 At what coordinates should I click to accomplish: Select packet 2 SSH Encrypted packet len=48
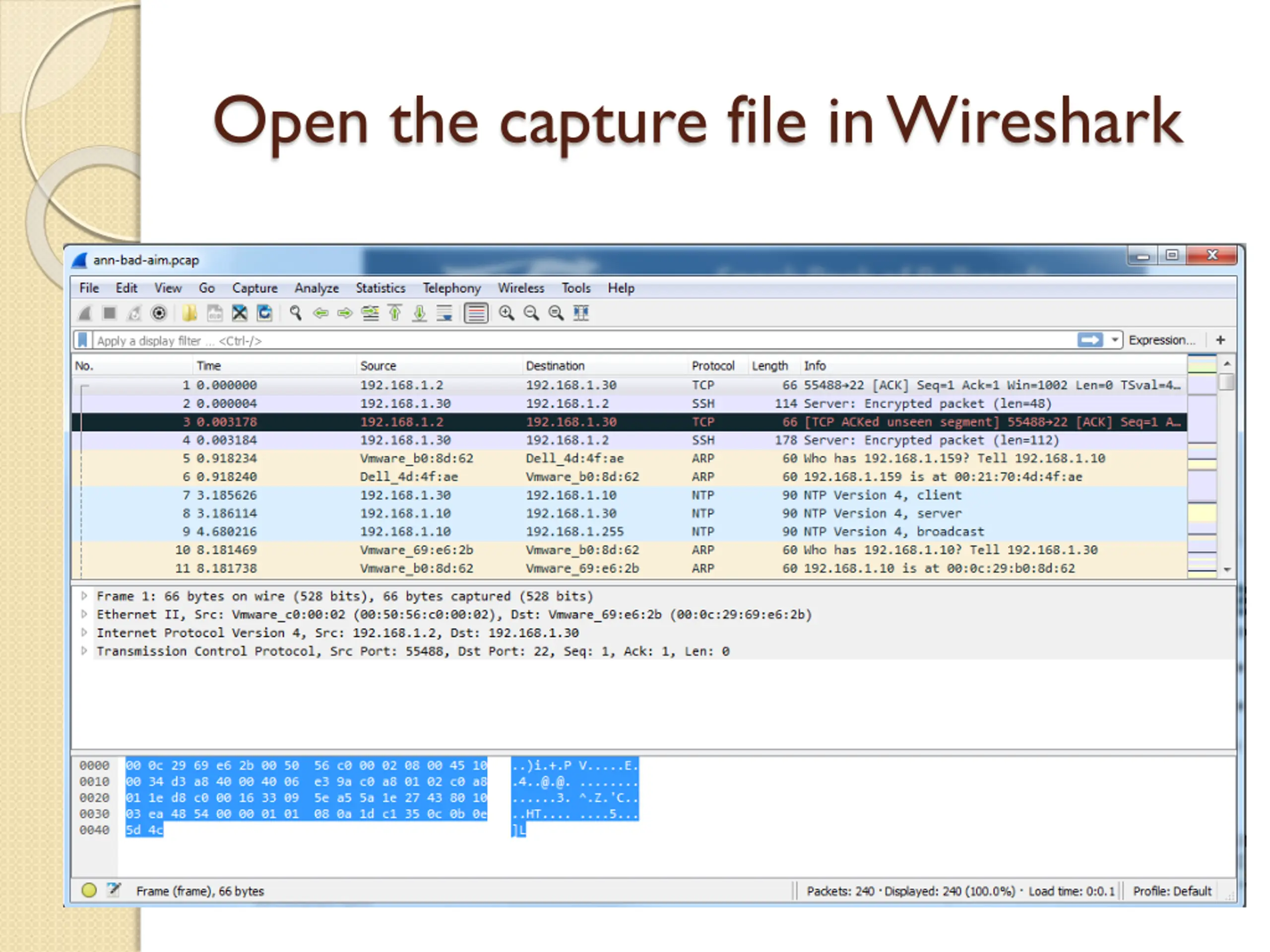pyautogui.click(x=629, y=404)
